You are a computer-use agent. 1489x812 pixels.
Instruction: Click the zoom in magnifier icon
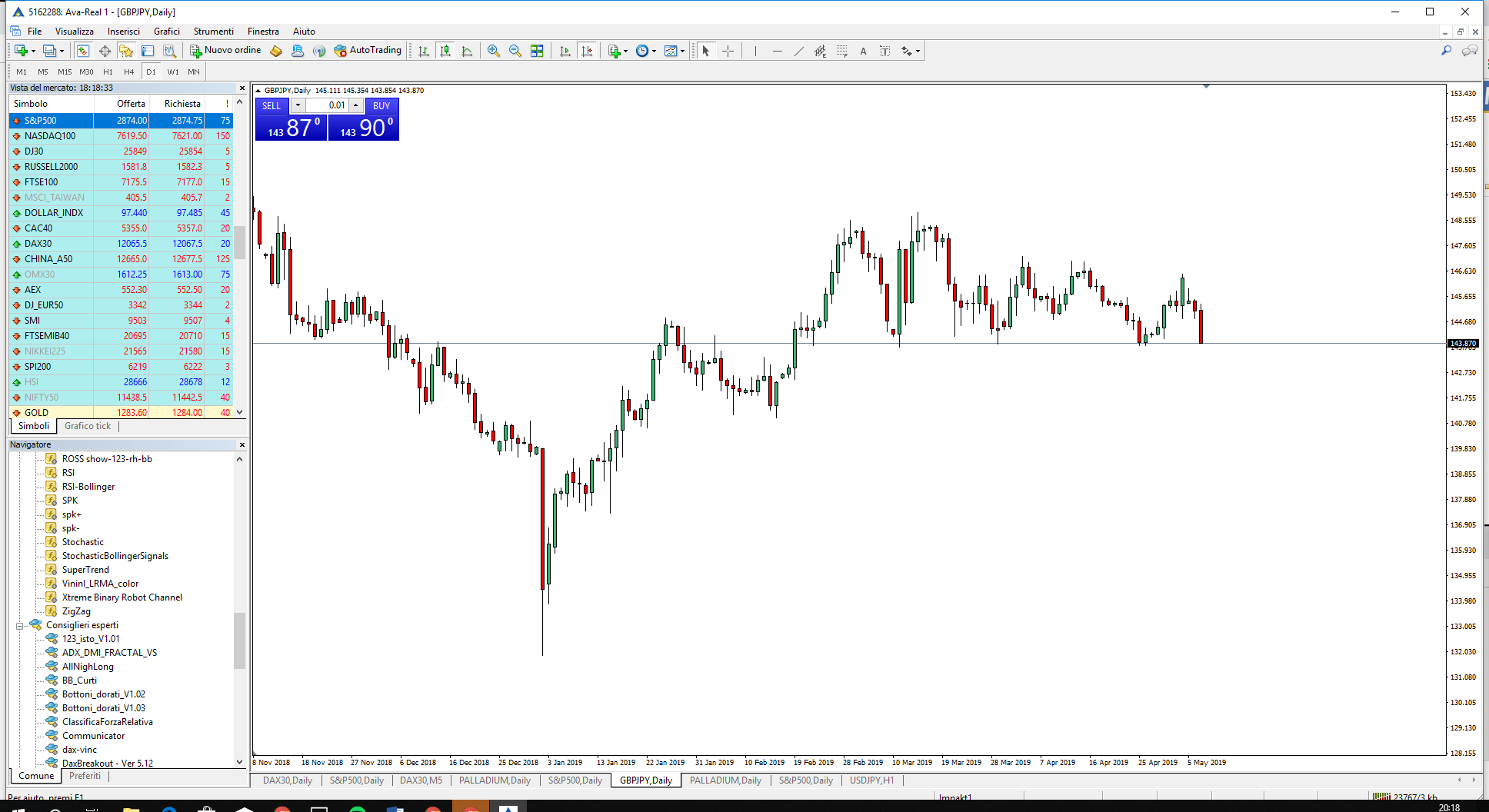click(x=494, y=51)
